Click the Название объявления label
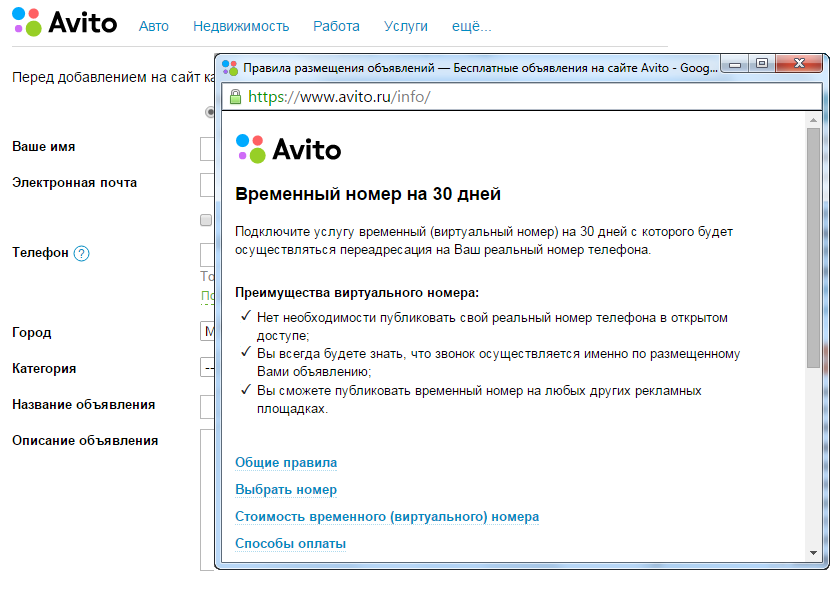The width and height of the screenshot is (835, 590). 84,405
